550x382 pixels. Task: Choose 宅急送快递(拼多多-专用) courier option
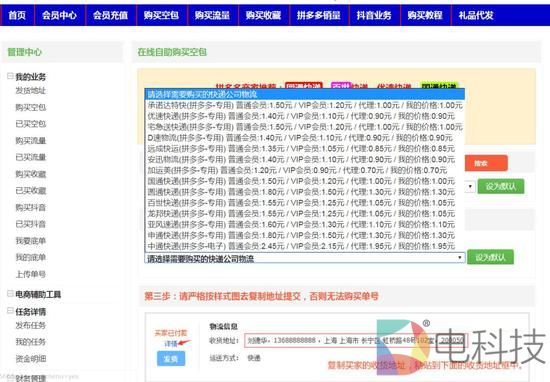click(x=305, y=127)
